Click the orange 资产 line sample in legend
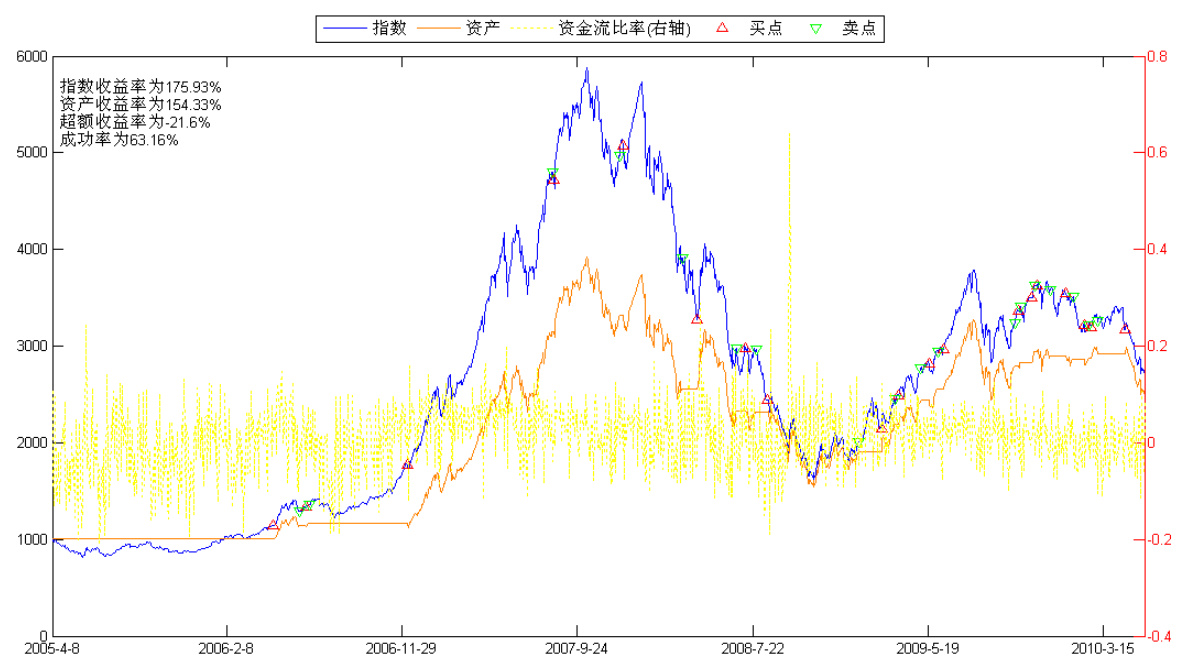 436,29
